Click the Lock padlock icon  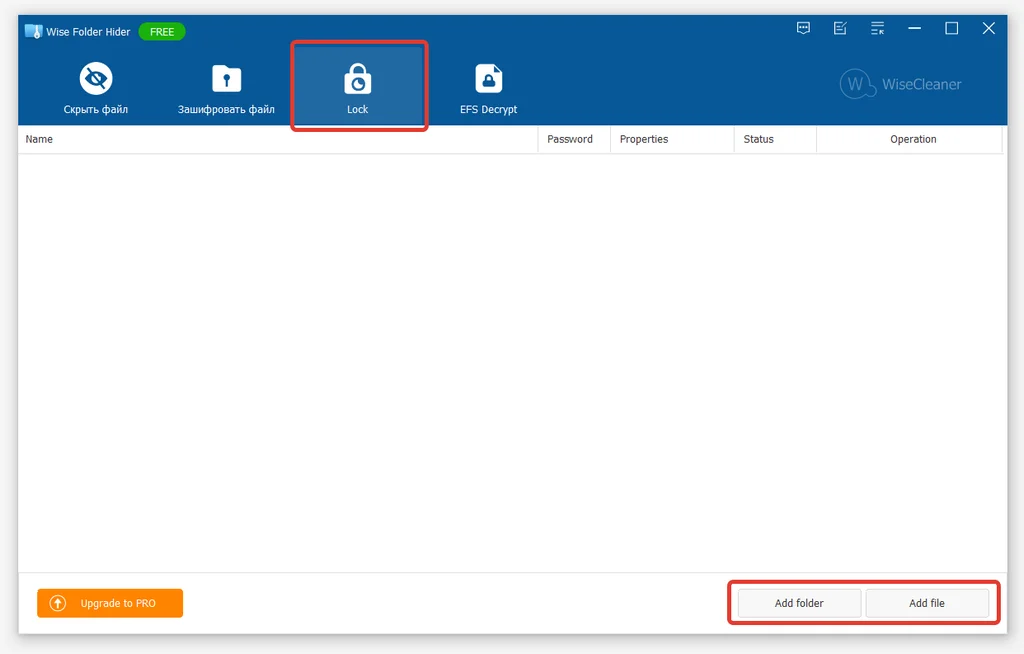pyautogui.click(x=357, y=79)
